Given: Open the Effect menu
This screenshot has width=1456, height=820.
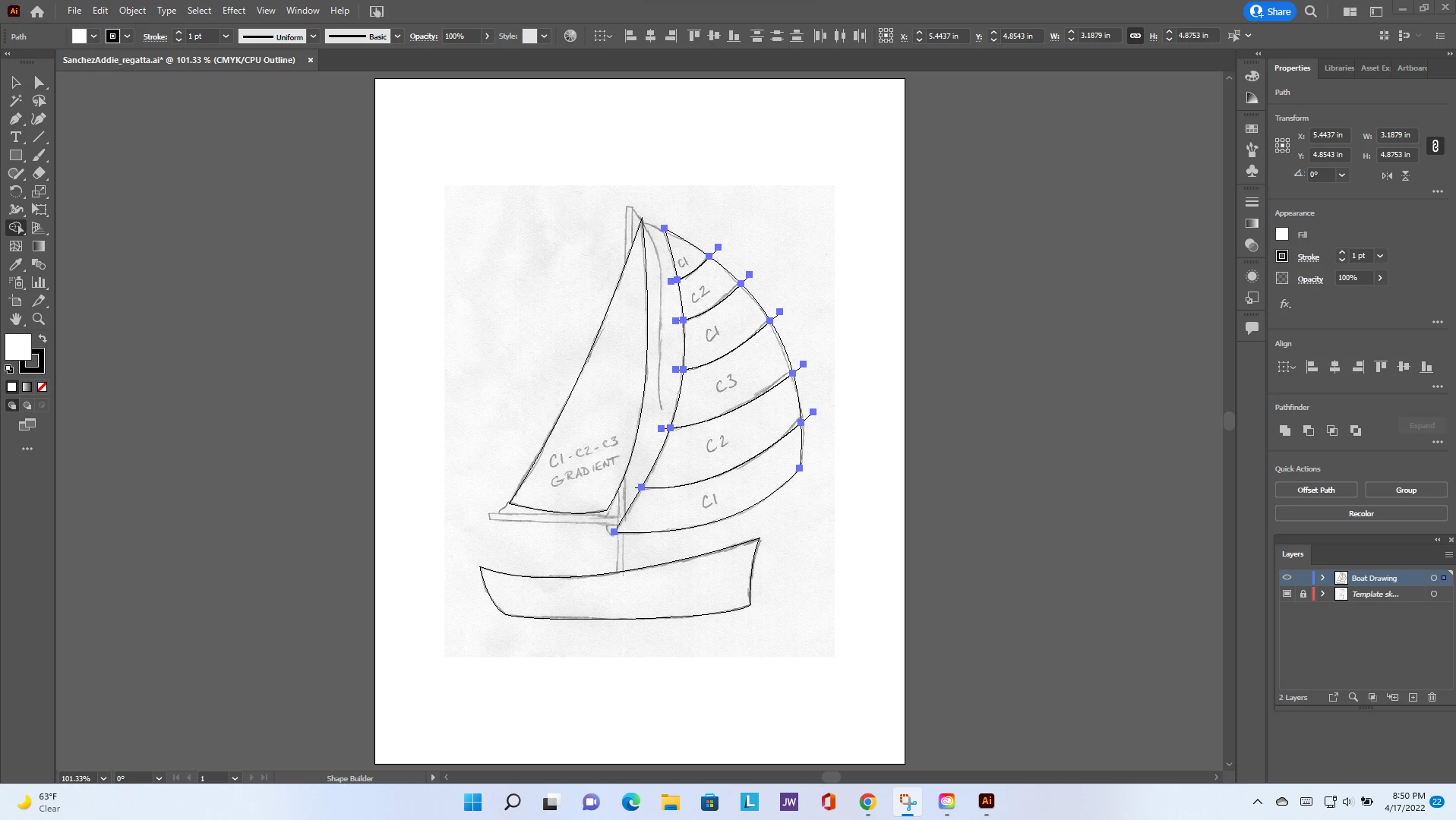Looking at the screenshot, I should (x=234, y=11).
